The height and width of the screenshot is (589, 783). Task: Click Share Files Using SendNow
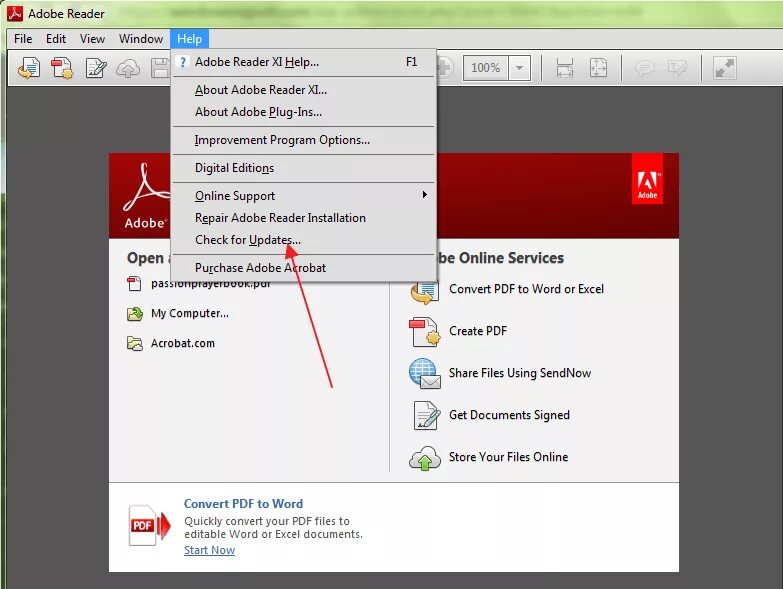(520, 373)
